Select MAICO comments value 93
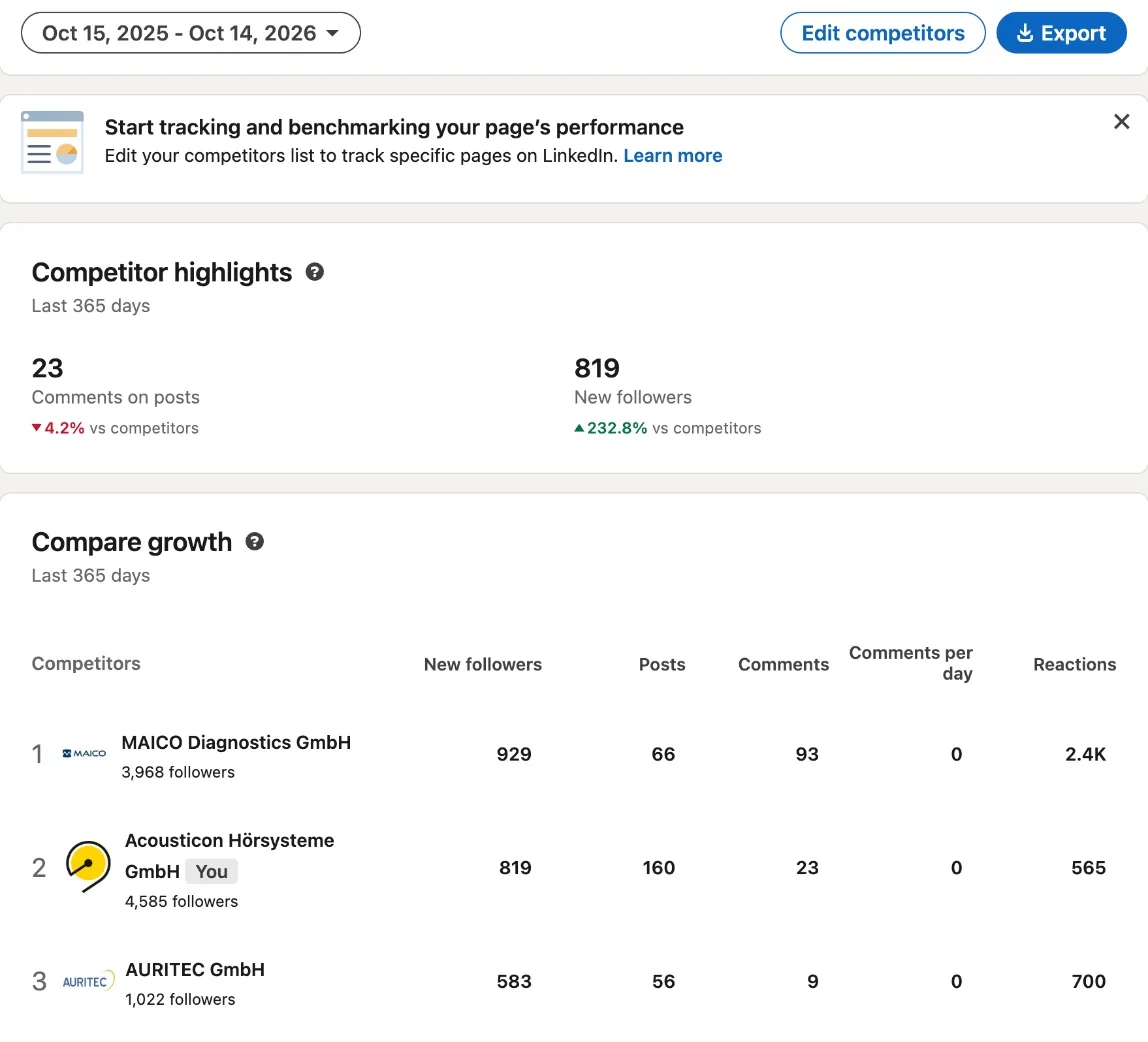The height and width of the screenshot is (1042, 1148). (807, 754)
